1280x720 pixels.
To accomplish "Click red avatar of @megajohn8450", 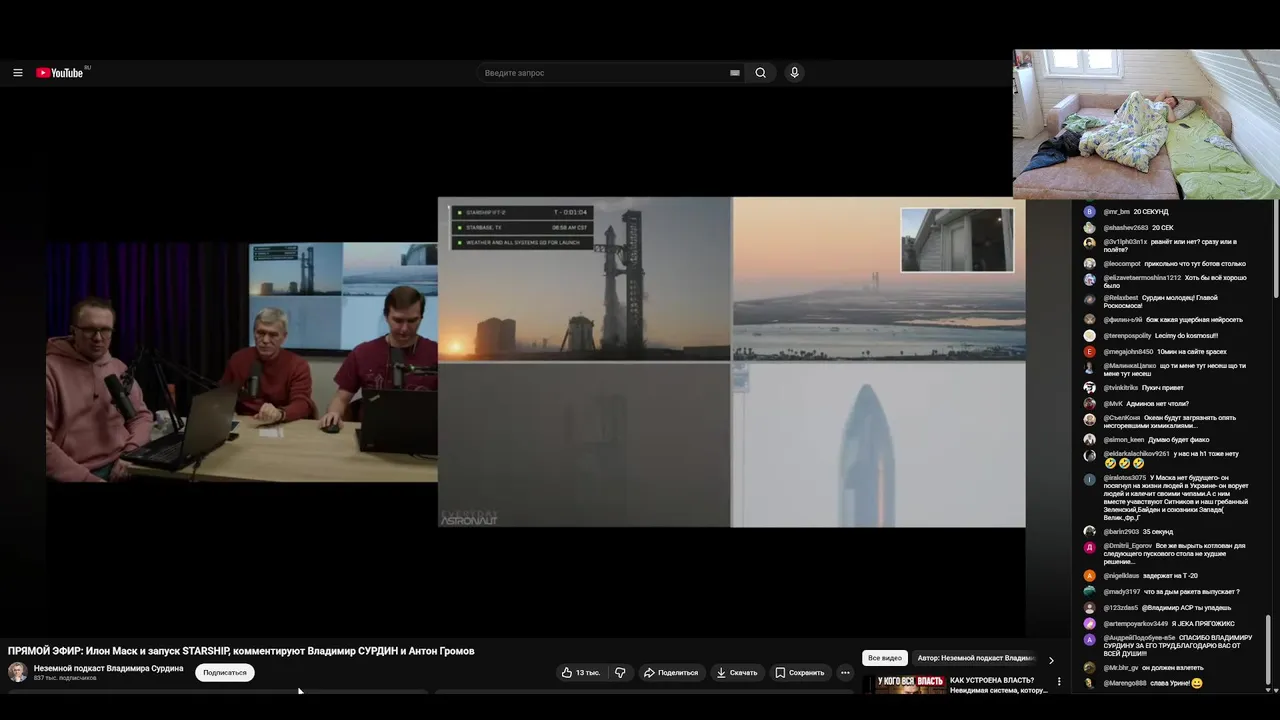I will coord(1090,352).
